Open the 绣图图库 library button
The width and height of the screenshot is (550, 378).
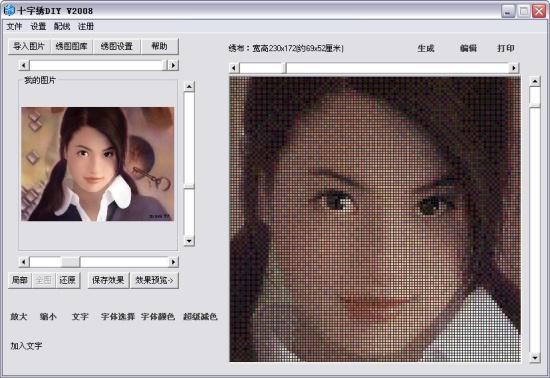72,46
